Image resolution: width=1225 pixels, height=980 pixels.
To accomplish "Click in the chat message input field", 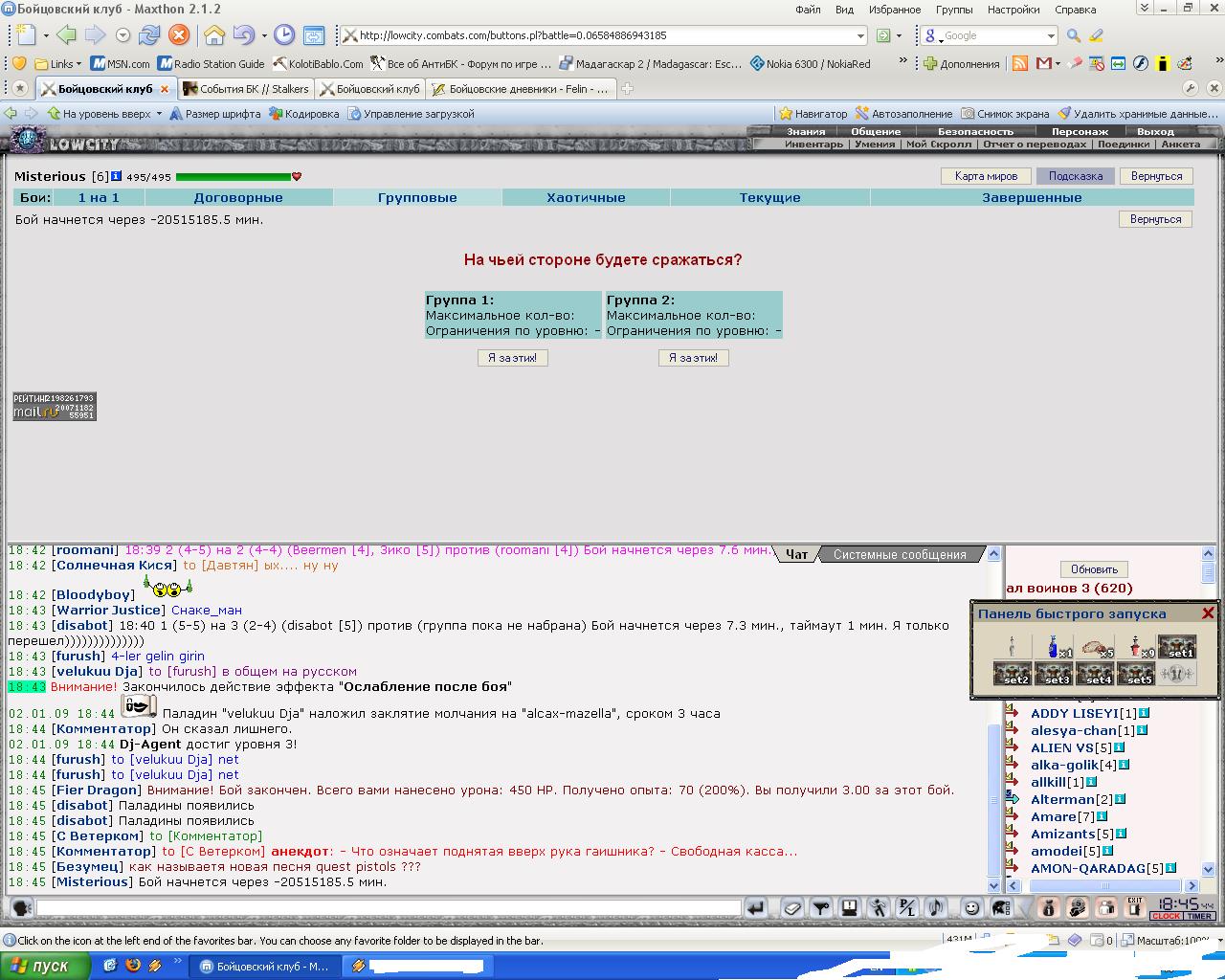I will tap(389, 907).
